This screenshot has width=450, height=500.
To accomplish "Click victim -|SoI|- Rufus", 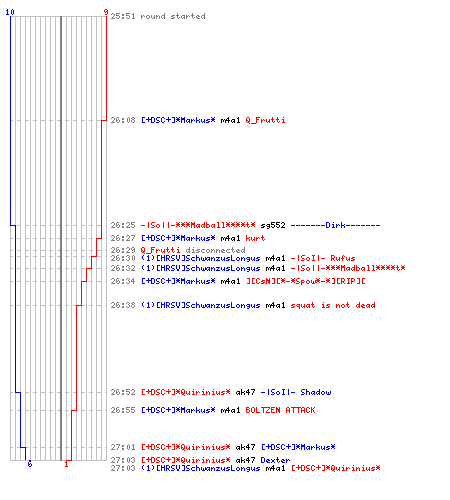I will 323,258.
